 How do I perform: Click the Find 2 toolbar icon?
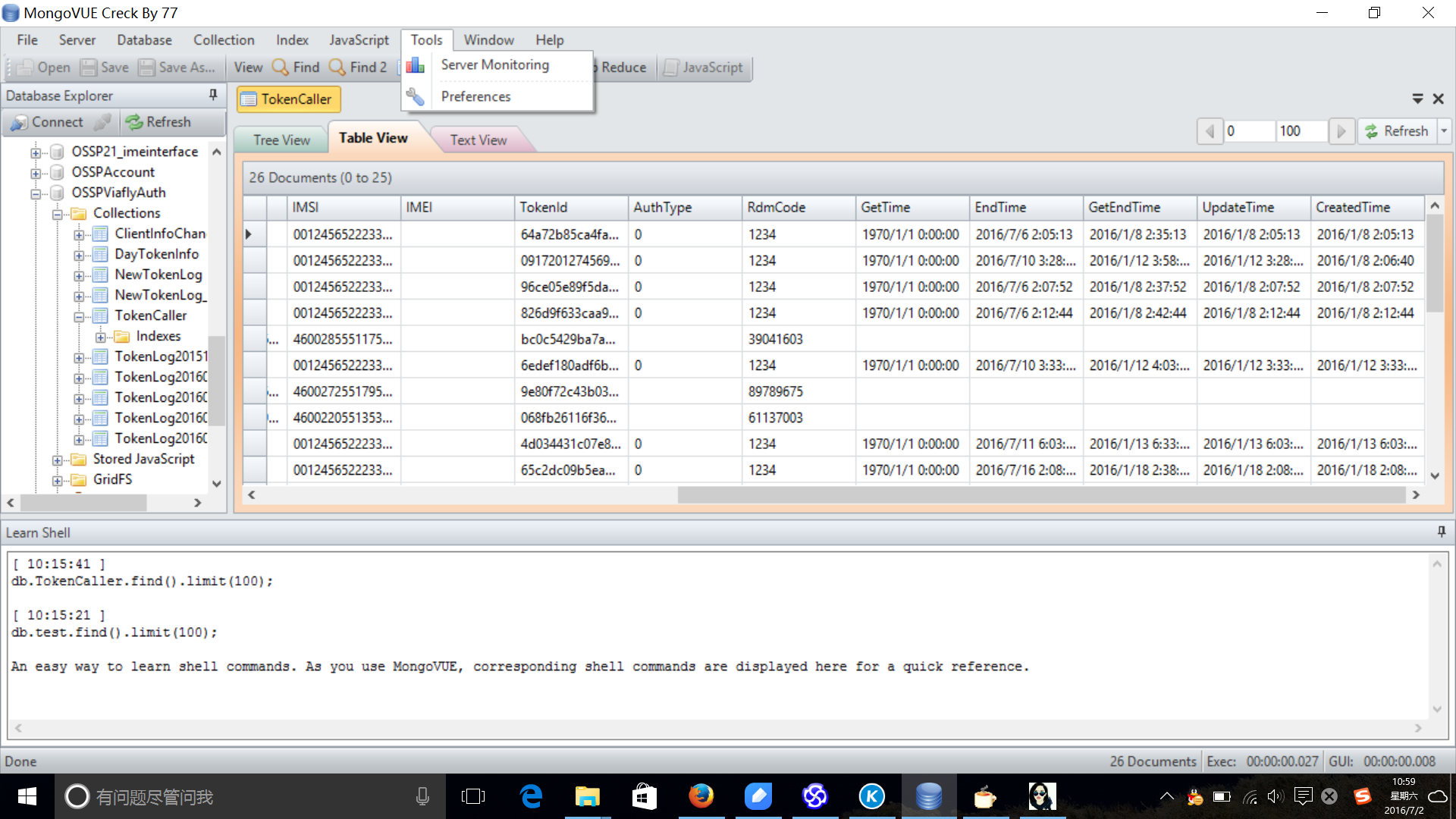point(337,67)
